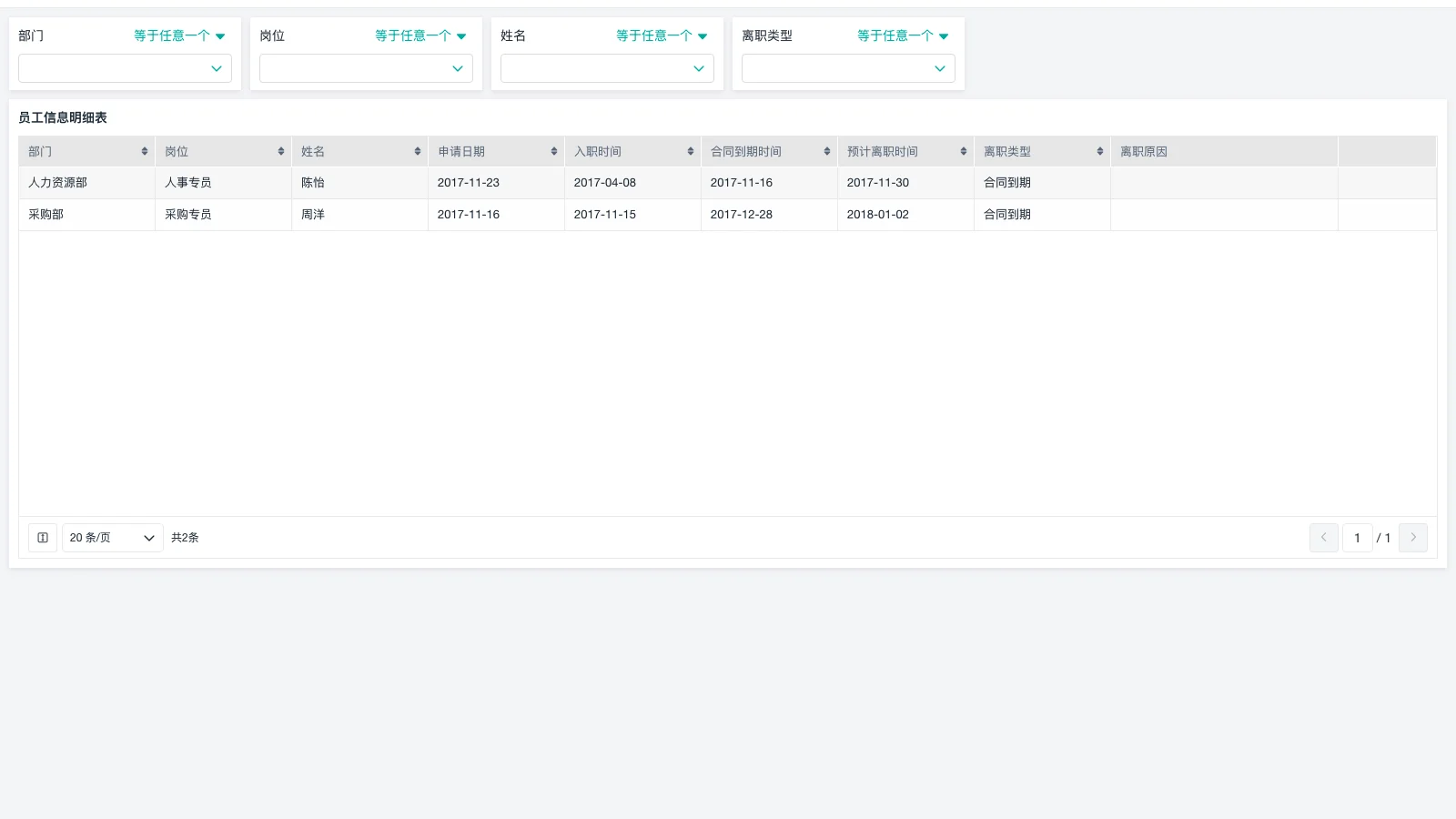The width and height of the screenshot is (1456, 819).
Task: Select the 陈怡 cell in the table
Action: (x=313, y=183)
